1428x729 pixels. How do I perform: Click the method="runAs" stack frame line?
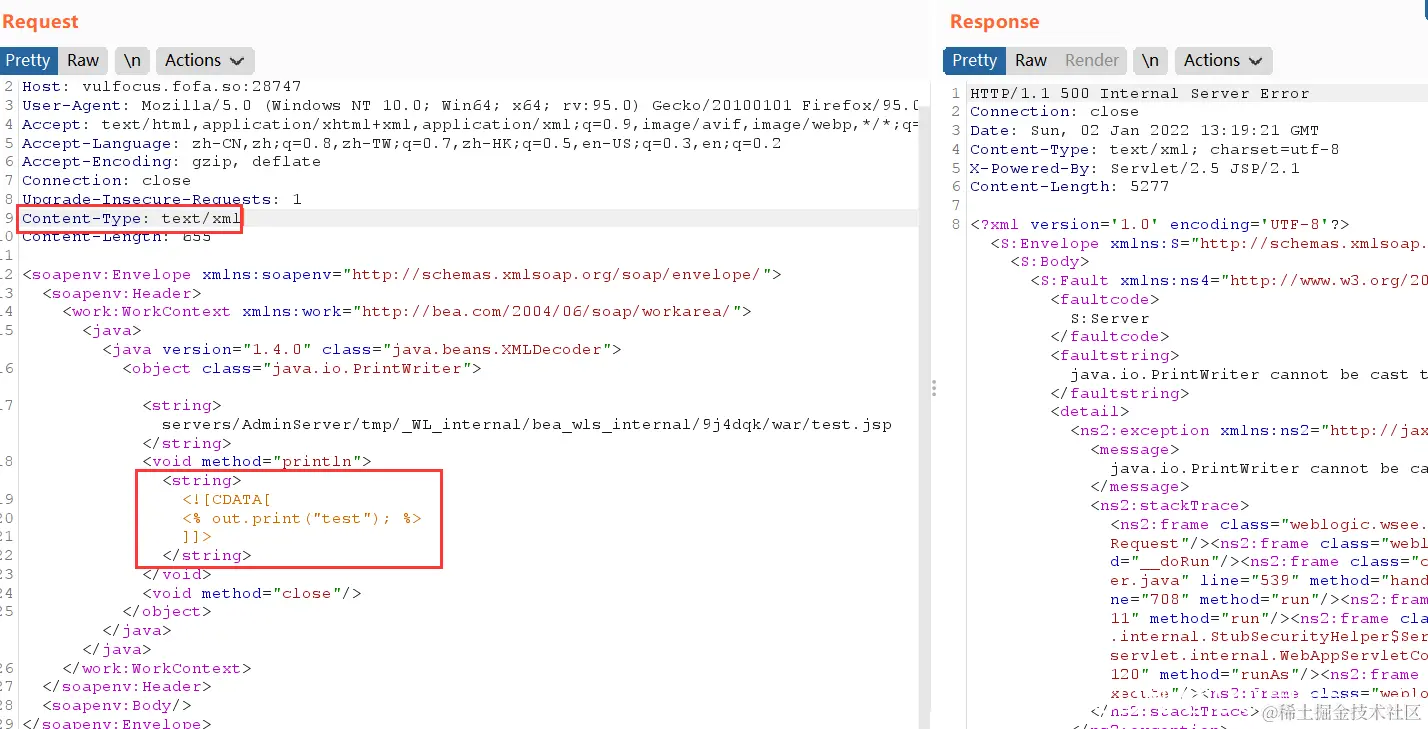coord(1269,674)
